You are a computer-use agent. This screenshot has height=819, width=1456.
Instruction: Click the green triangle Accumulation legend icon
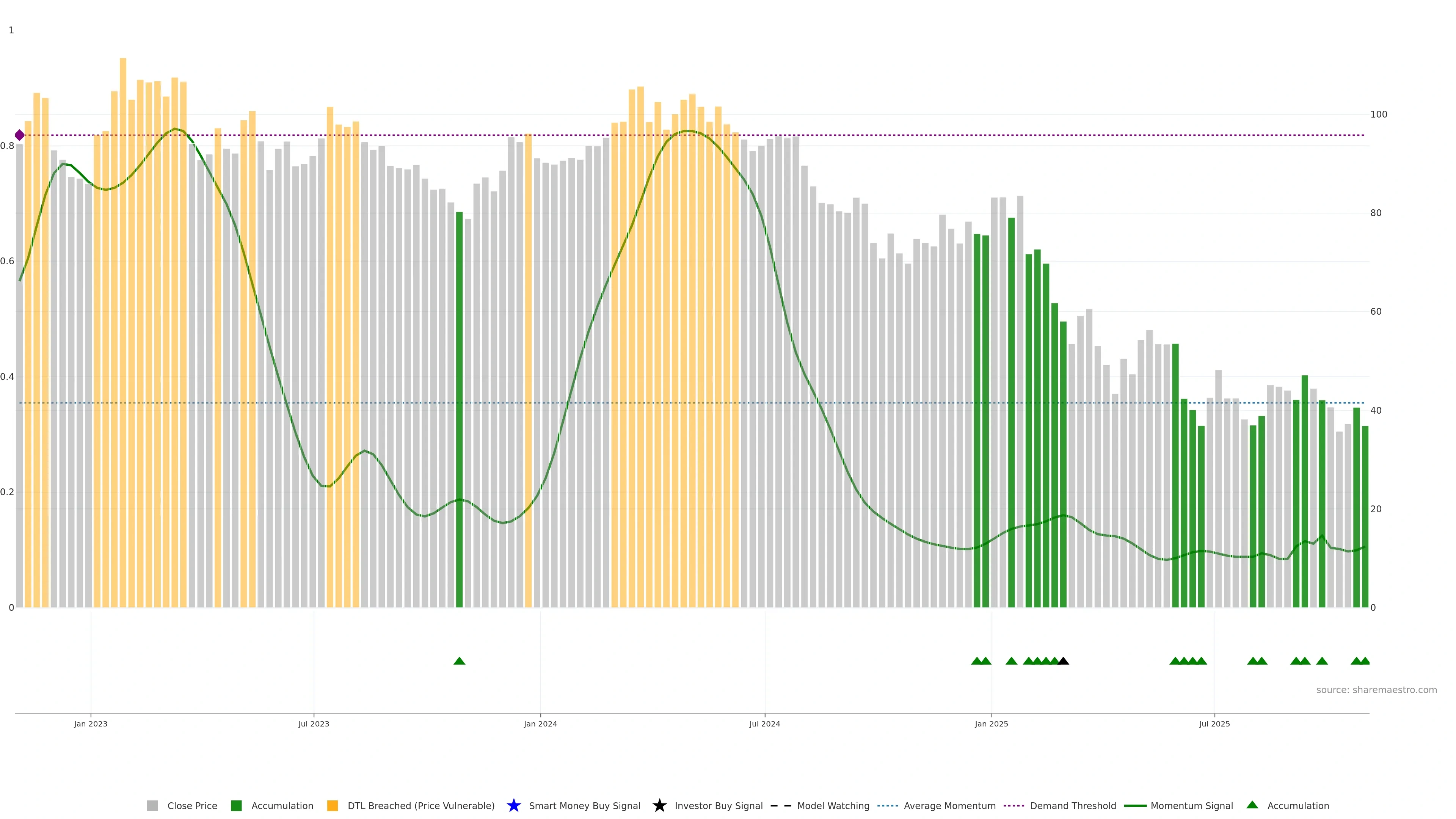pyautogui.click(x=1252, y=805)
